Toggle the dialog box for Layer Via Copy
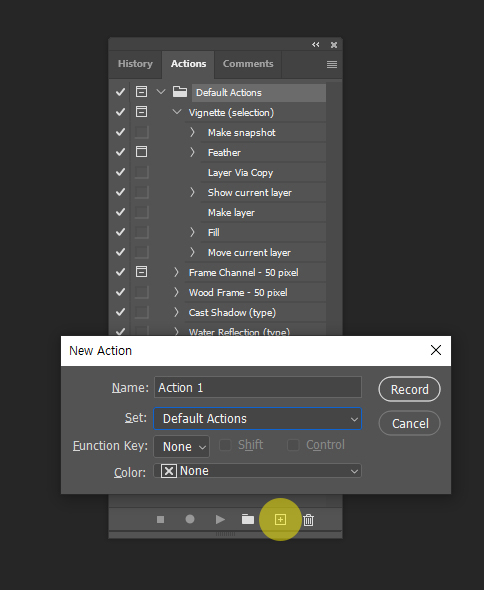This screenshot has width=484, height=590. click(142, 172)
